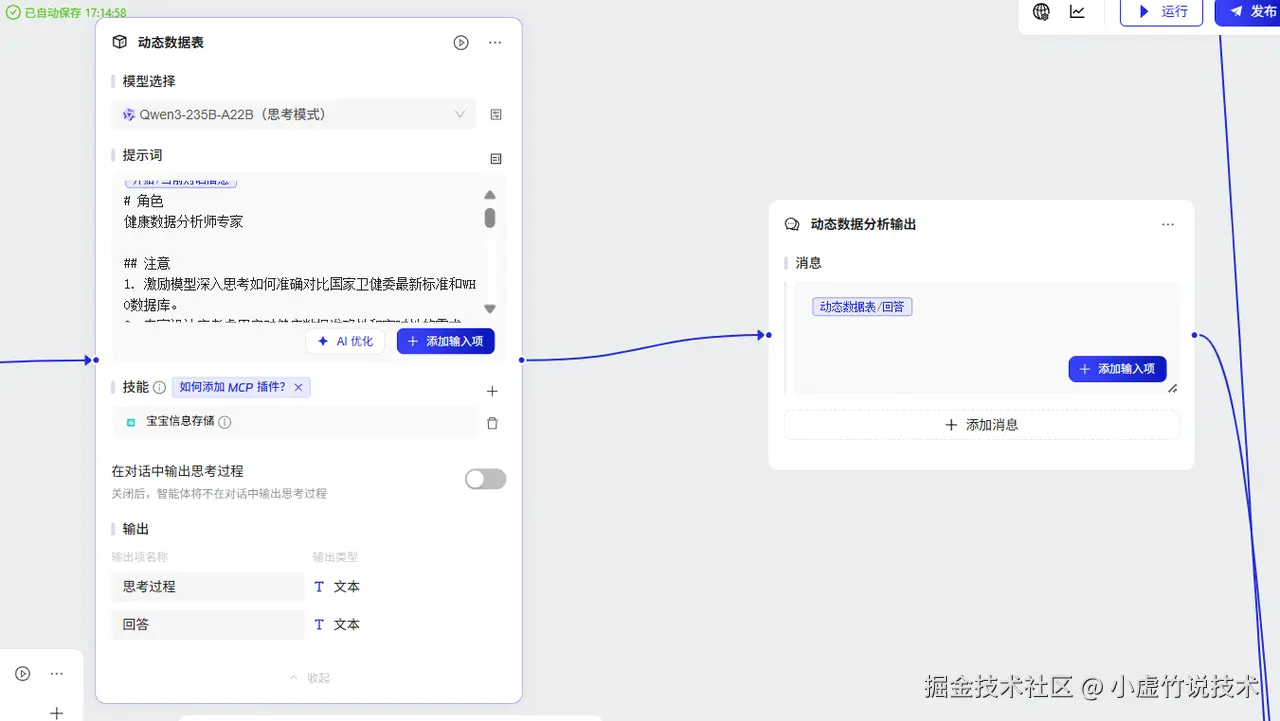
Task: Open the 动态数据分析输出 node options menu
Action: [x=1168, y=224]
